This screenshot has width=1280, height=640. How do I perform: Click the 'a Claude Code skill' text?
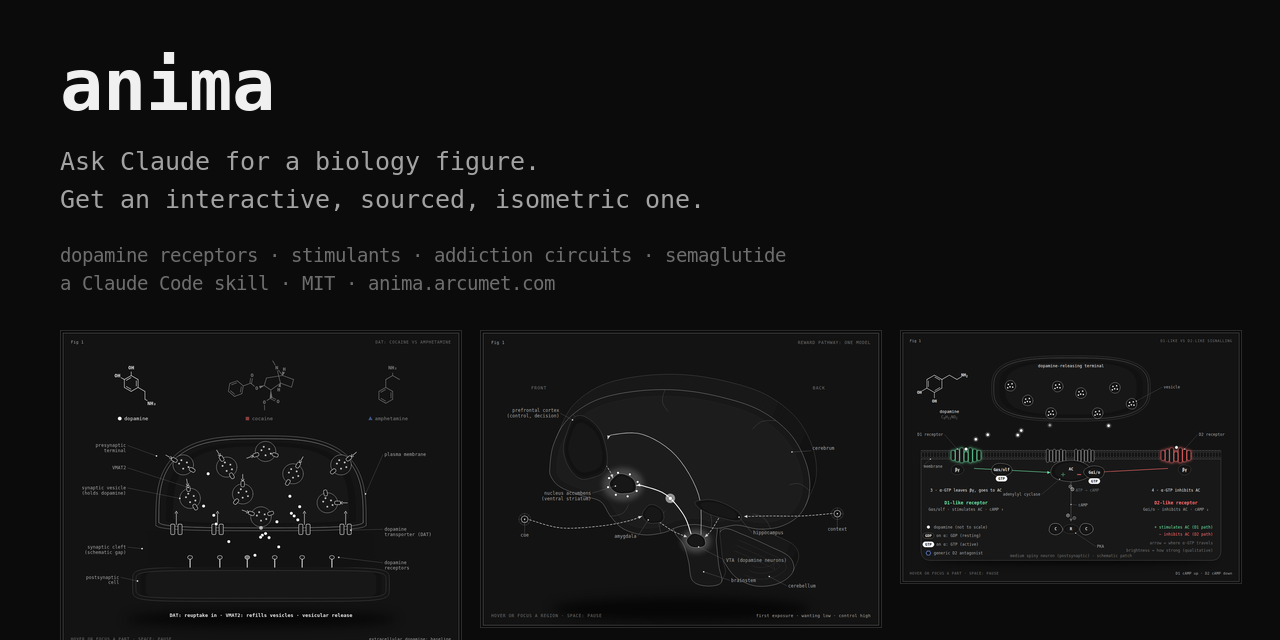164,284
